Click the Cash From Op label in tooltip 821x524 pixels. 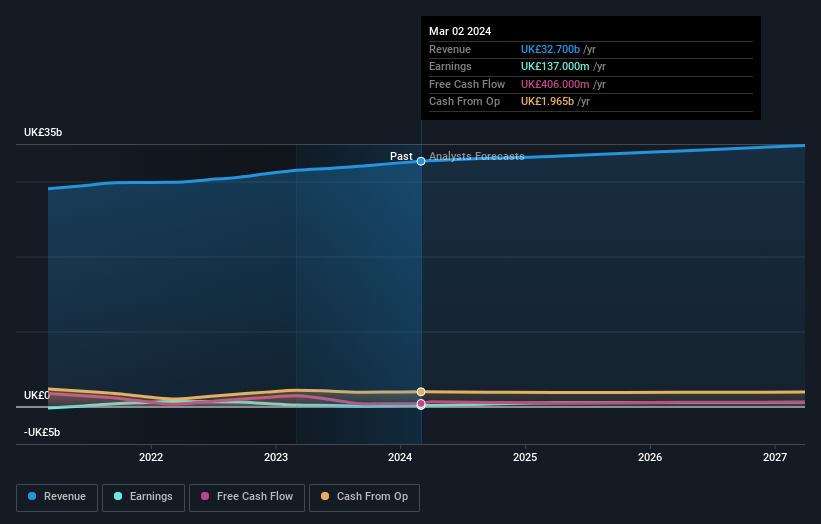464,102
